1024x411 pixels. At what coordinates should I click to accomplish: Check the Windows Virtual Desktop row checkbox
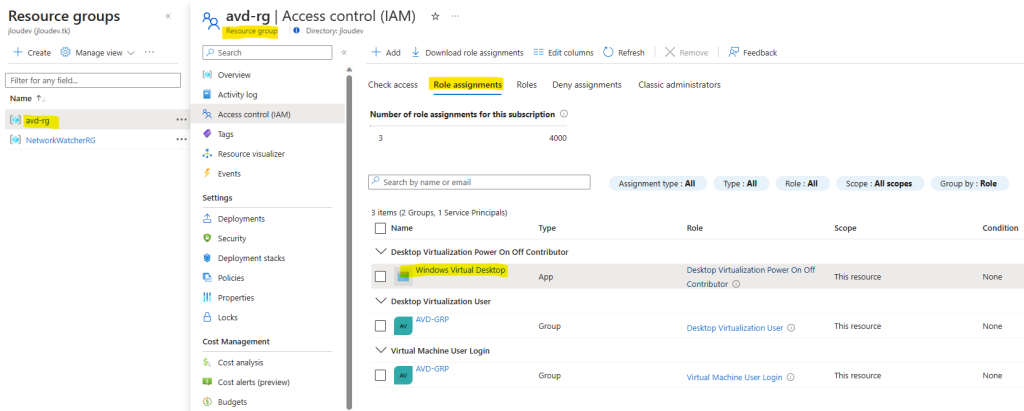click(x=381, y=276)
